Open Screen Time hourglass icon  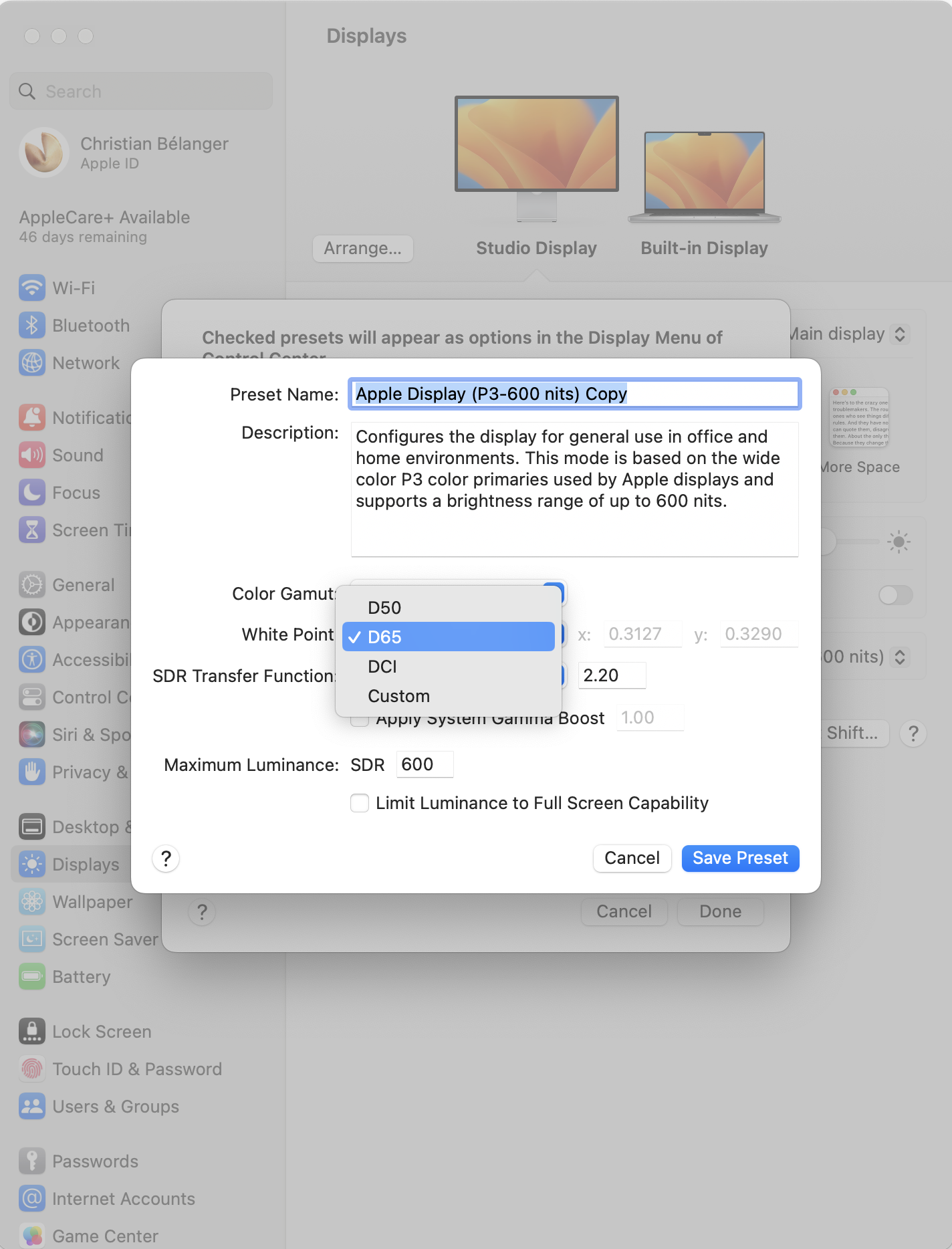(x=32, y=530)
